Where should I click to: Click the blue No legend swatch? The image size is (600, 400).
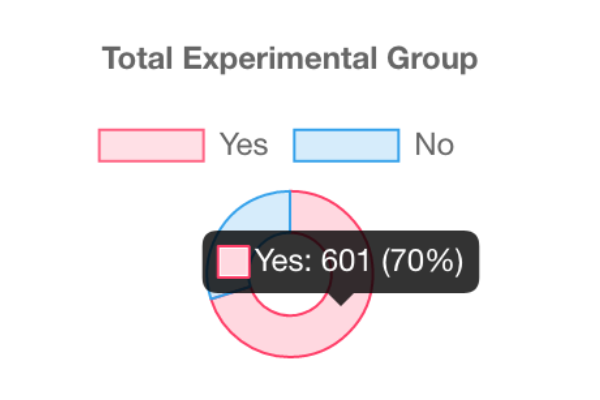tap(346, 145)
